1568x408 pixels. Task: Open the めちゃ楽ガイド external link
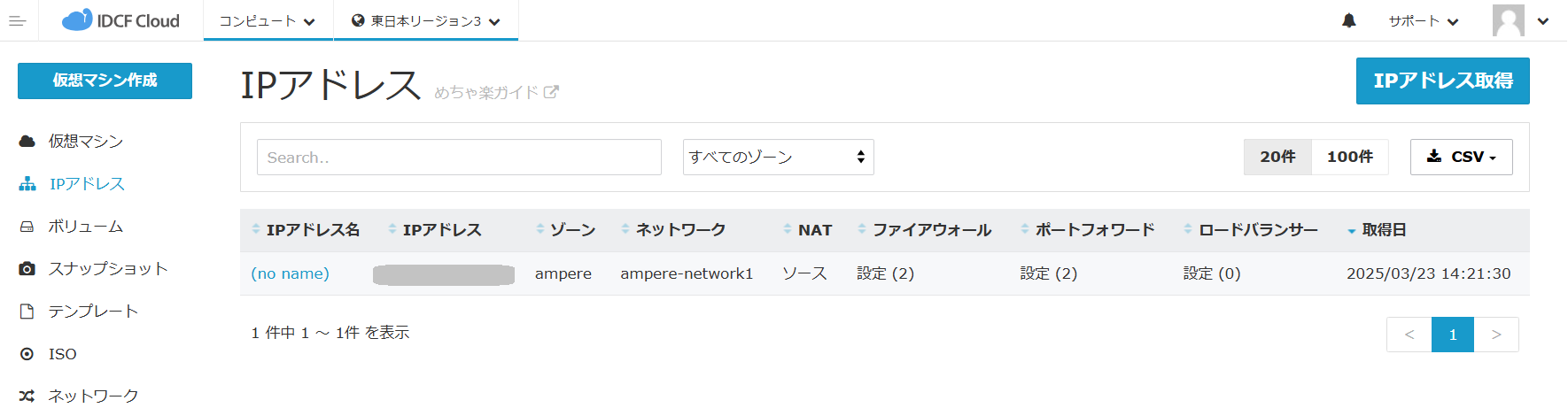click(x=496, y=92)
